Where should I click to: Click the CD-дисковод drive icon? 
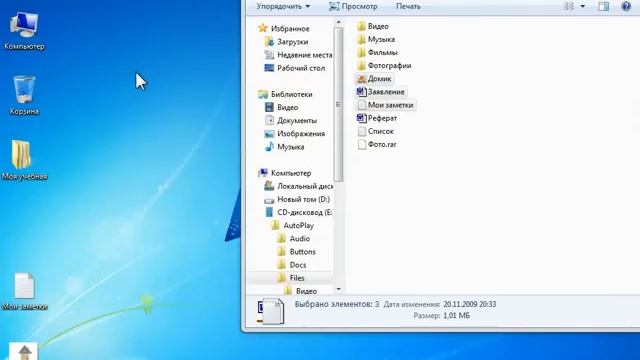[269, 212]
